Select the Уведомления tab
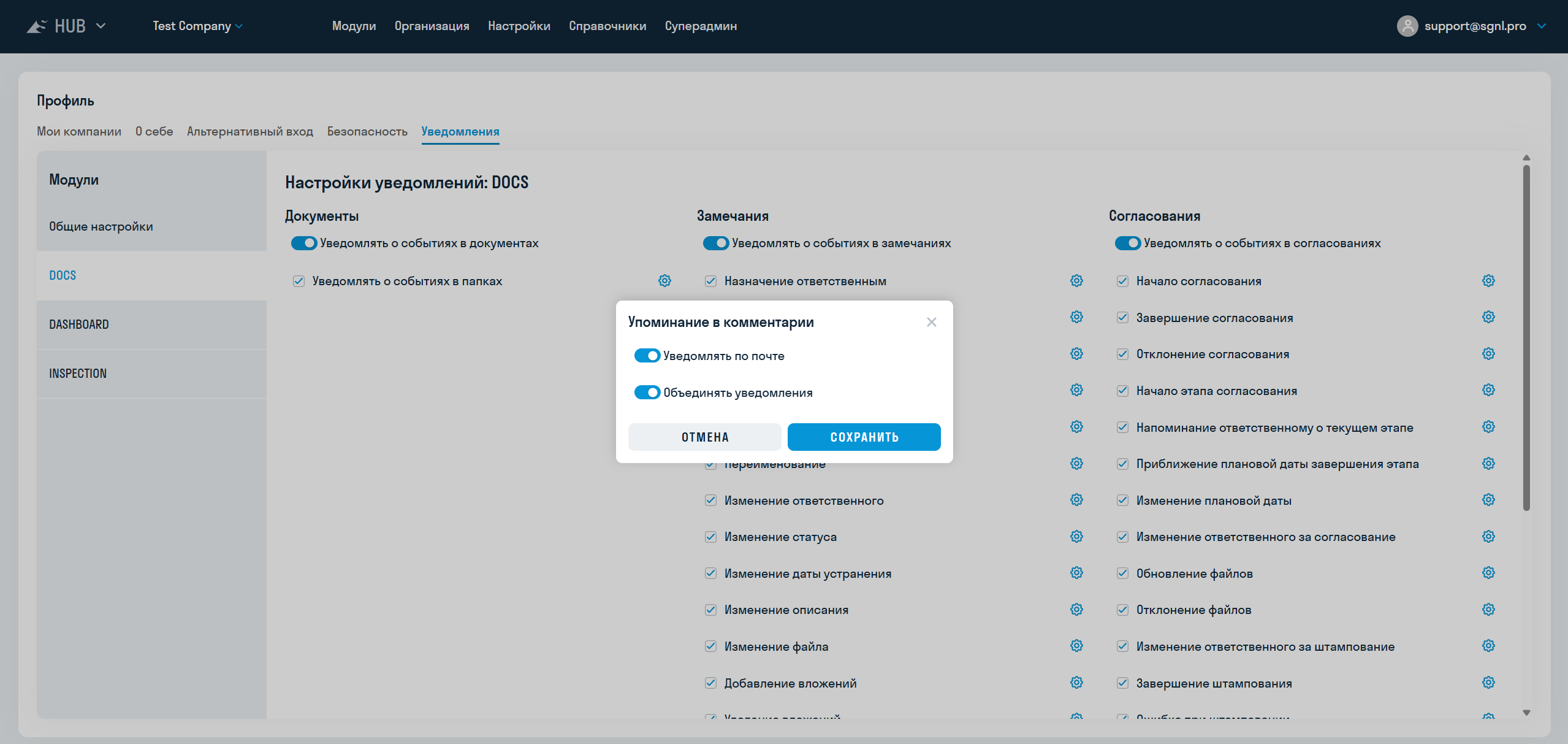The height and width of the screenshot is (744, 1568). point(460,131)
